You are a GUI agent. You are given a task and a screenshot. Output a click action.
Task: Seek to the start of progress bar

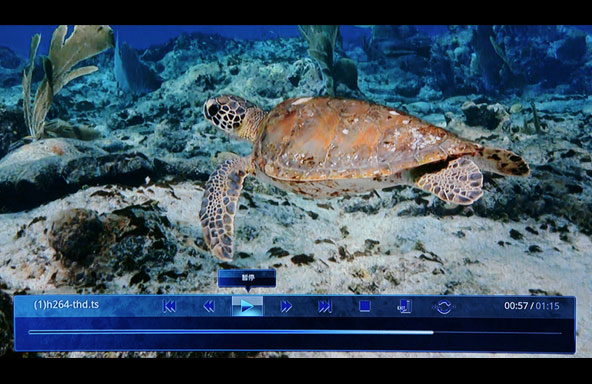click(x=30, y=333)
